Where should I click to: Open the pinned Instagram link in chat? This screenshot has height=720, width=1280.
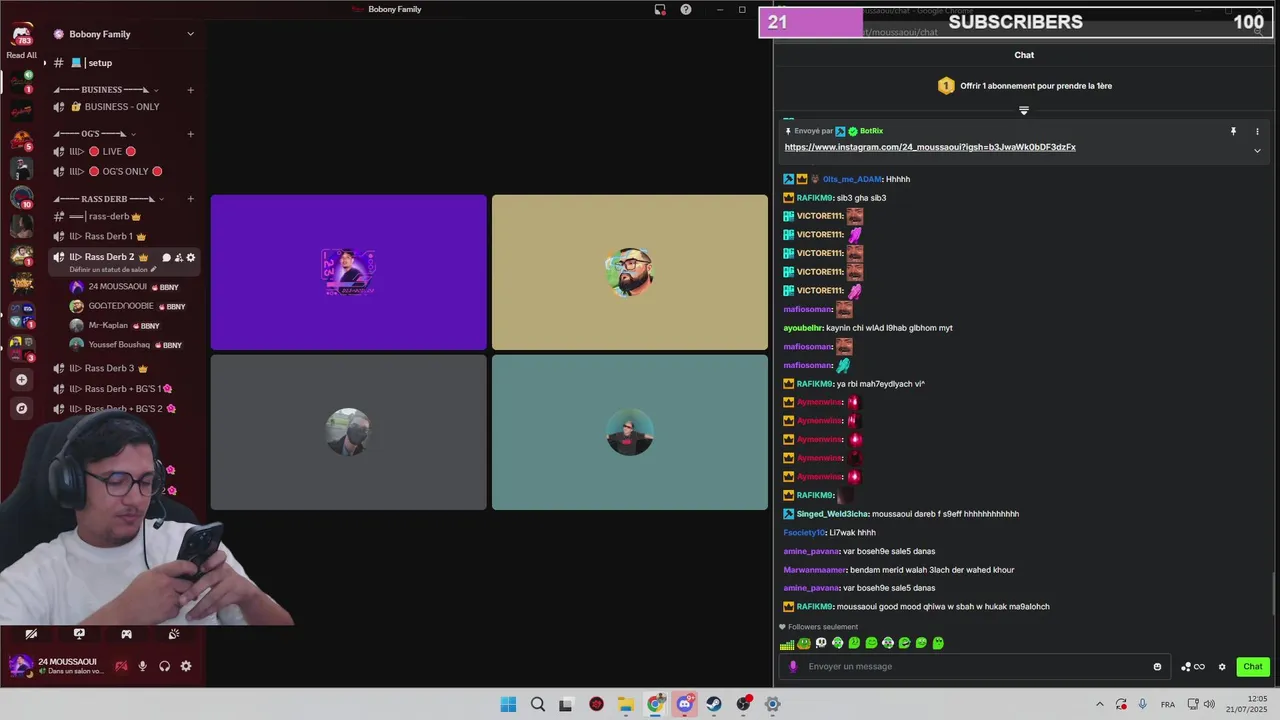[930, 147]
